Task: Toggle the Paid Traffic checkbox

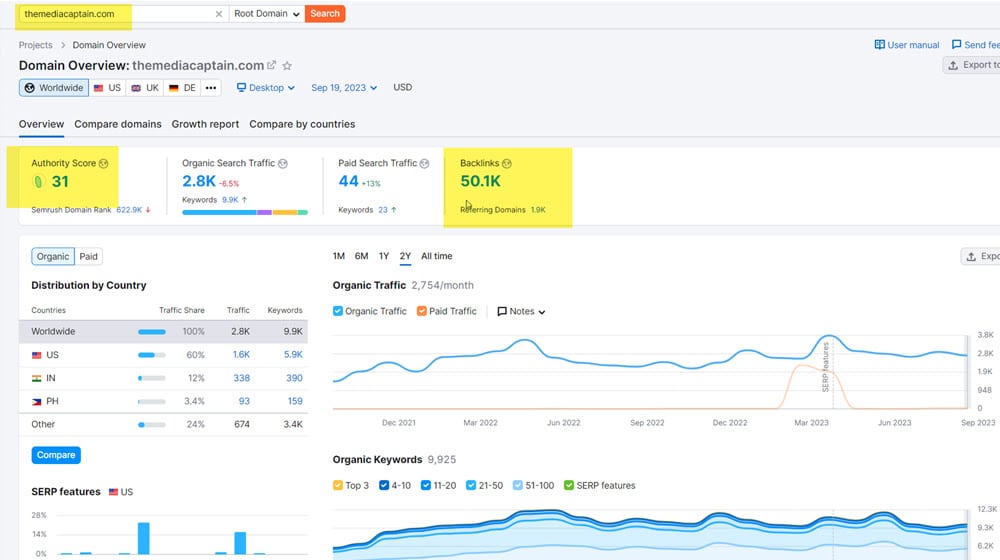Action: pos(422,311)
